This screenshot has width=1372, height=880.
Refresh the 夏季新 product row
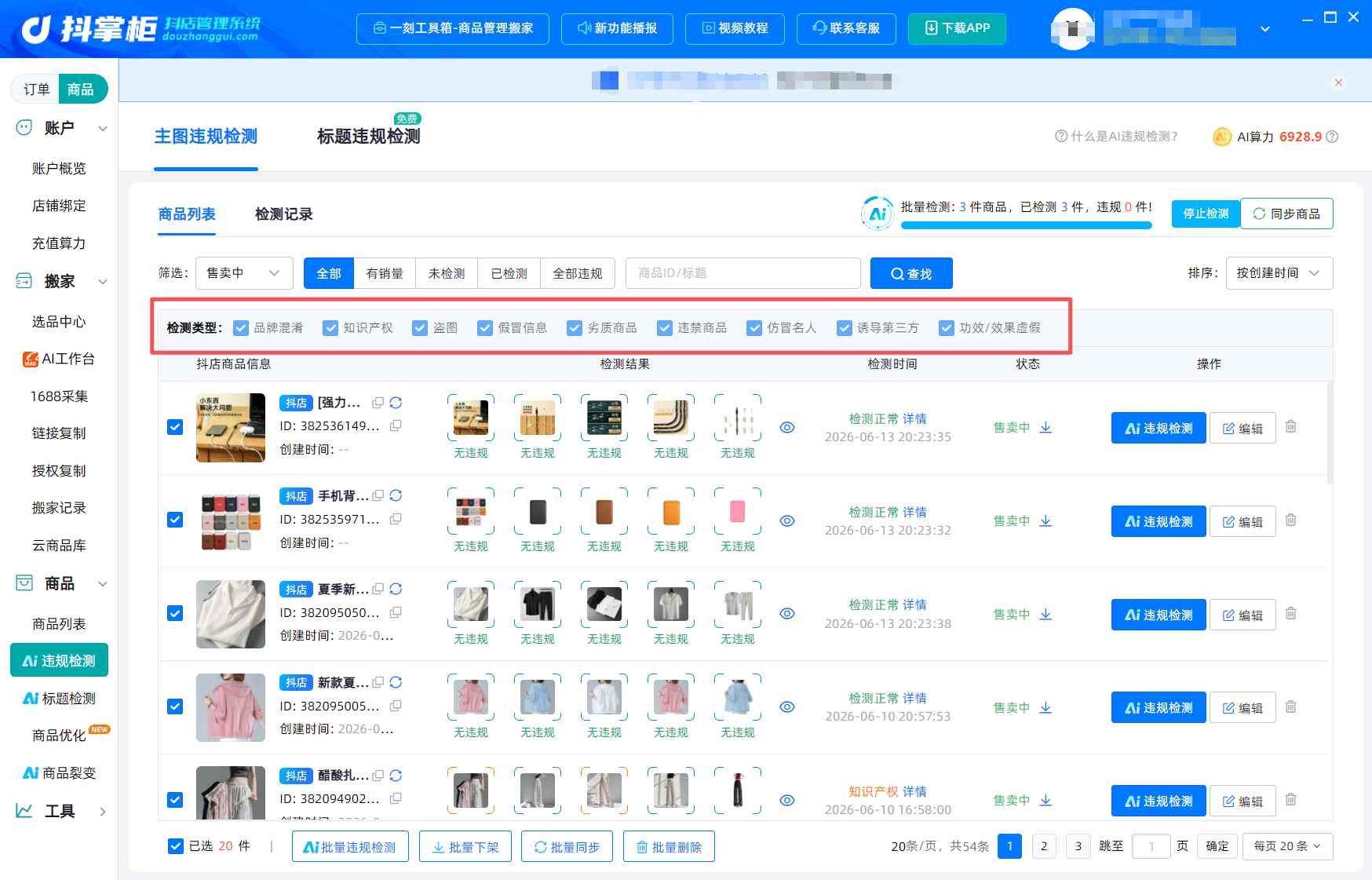click(x=396, y=589)
